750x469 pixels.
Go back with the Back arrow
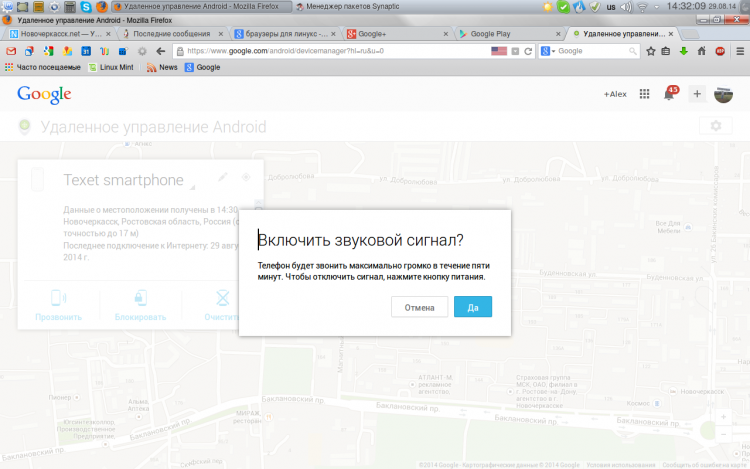click(x=161, y=51)
